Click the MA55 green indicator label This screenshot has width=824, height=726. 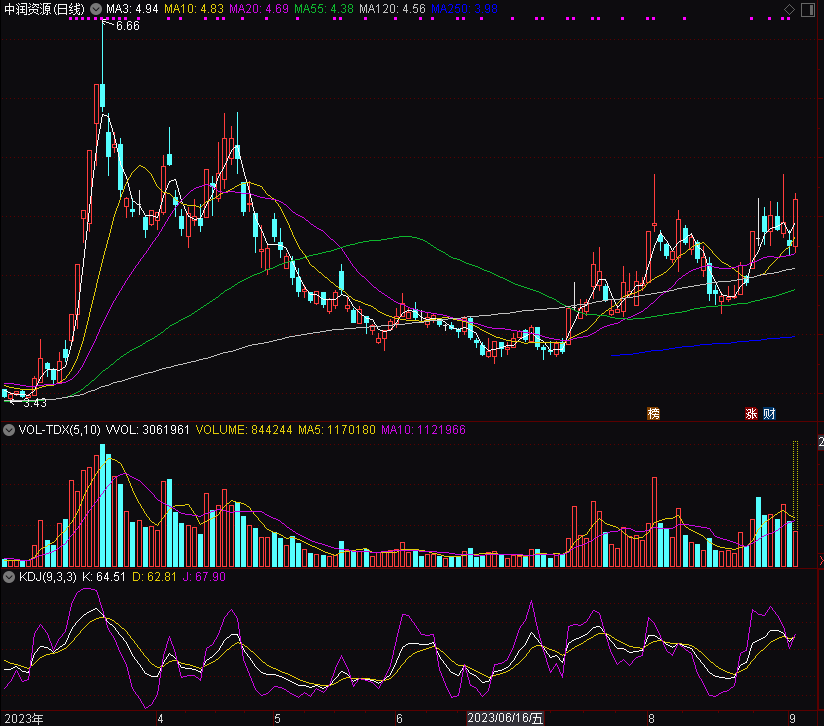pyautogui.click(x=324, y=9)
